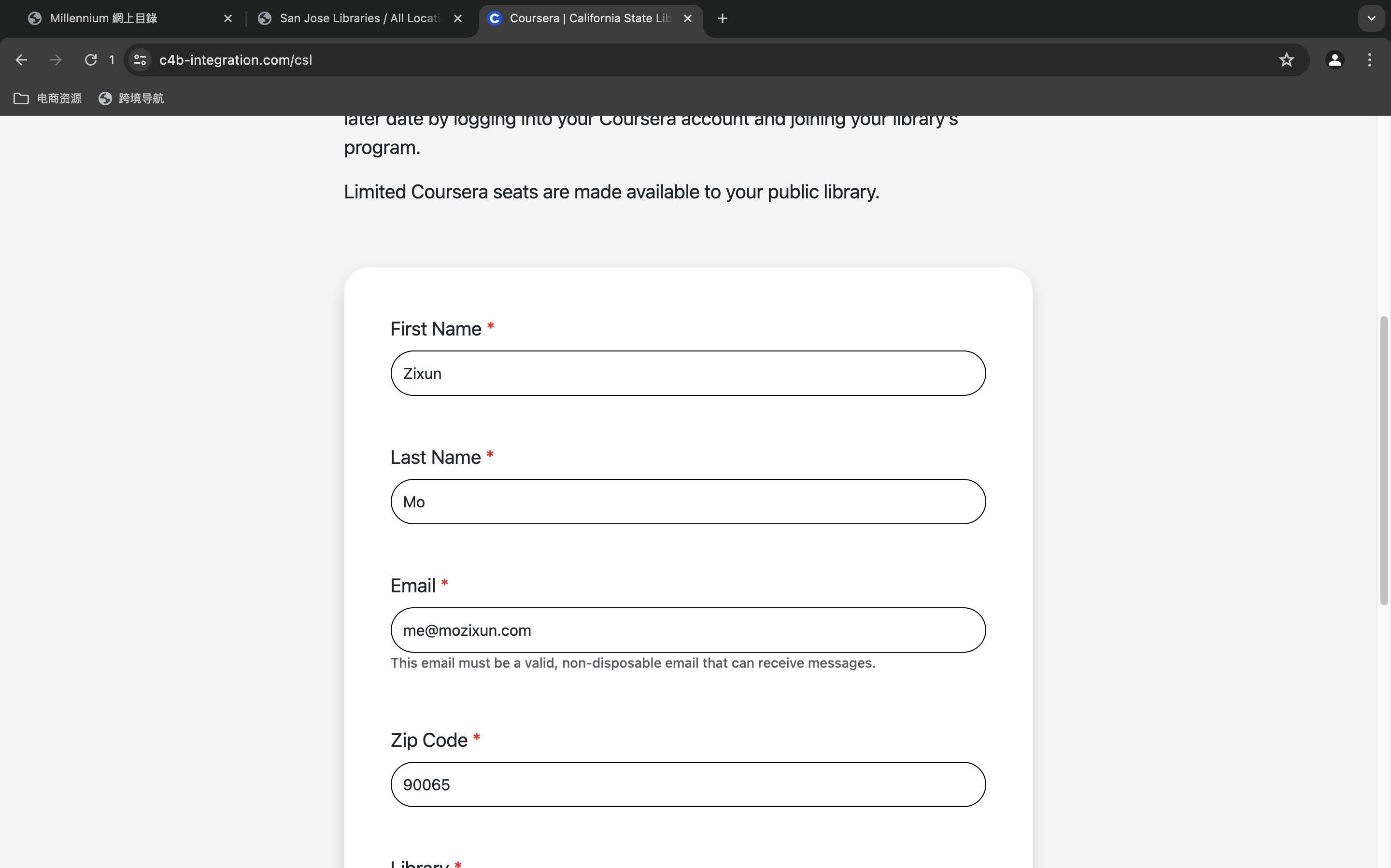This screenshot has height=868, width=1391.
Task: Bookmark this page with the star
Action: click(x=1287, y=60)
